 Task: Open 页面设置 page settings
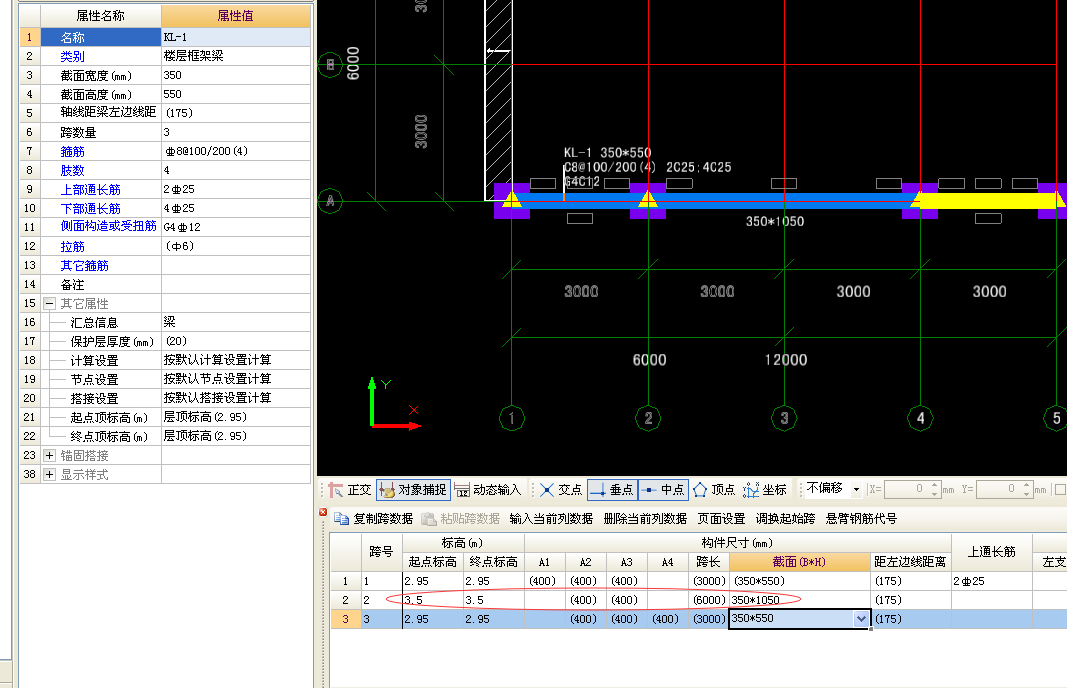(x=721, y=519)
